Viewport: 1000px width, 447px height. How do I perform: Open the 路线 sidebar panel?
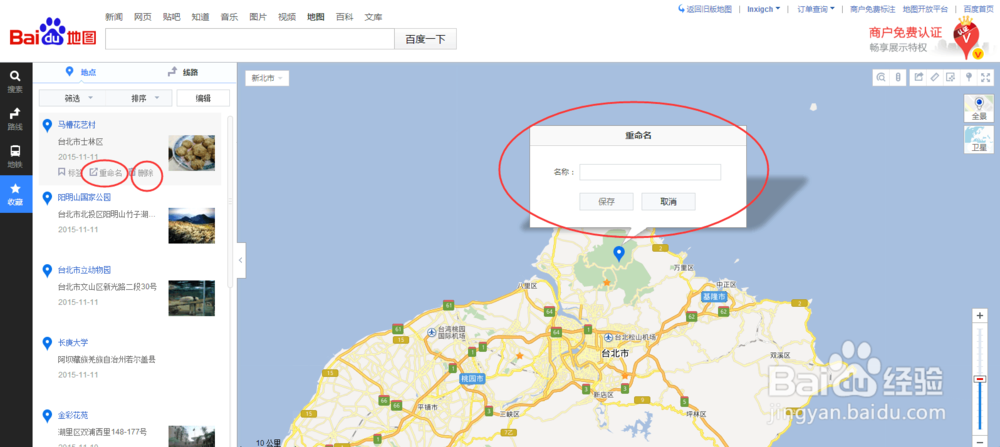(15, 119)
